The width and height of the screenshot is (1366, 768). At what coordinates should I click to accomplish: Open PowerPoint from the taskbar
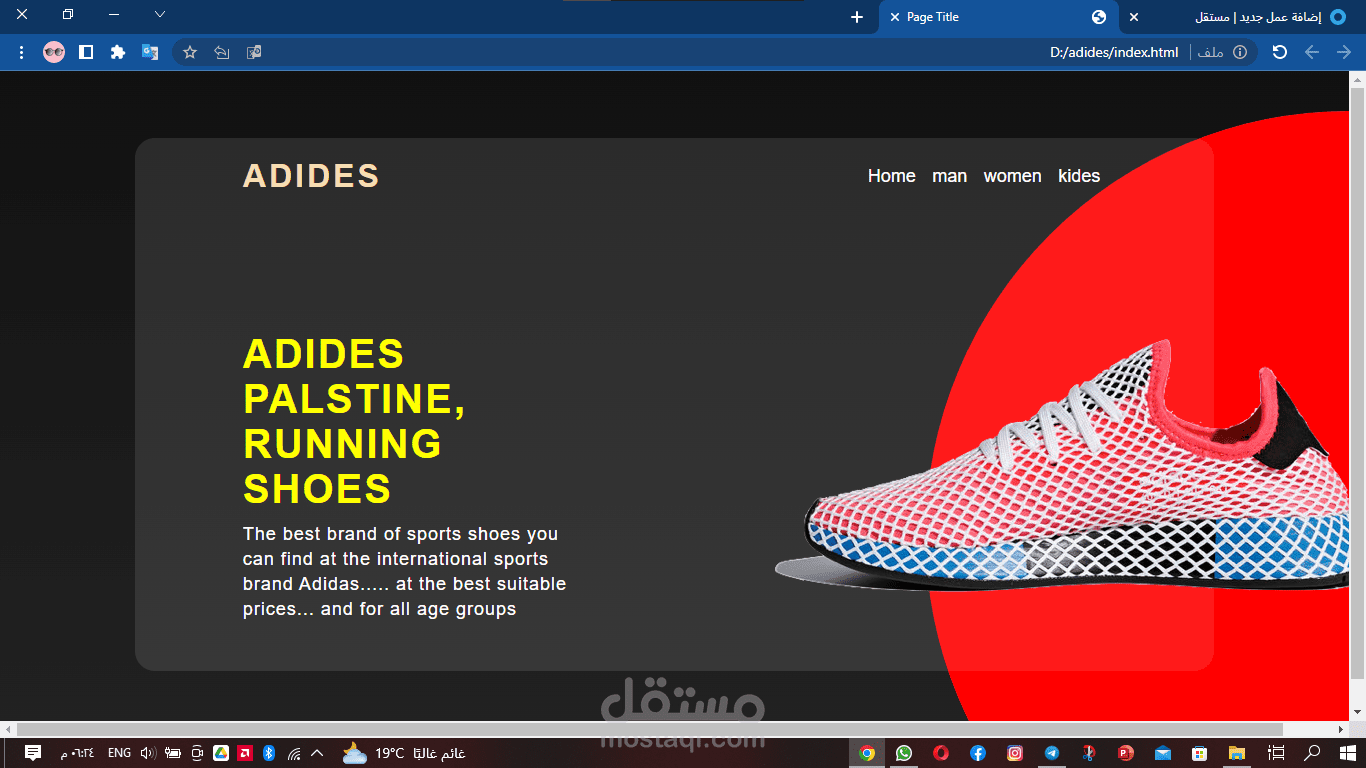coord(1126,753)
